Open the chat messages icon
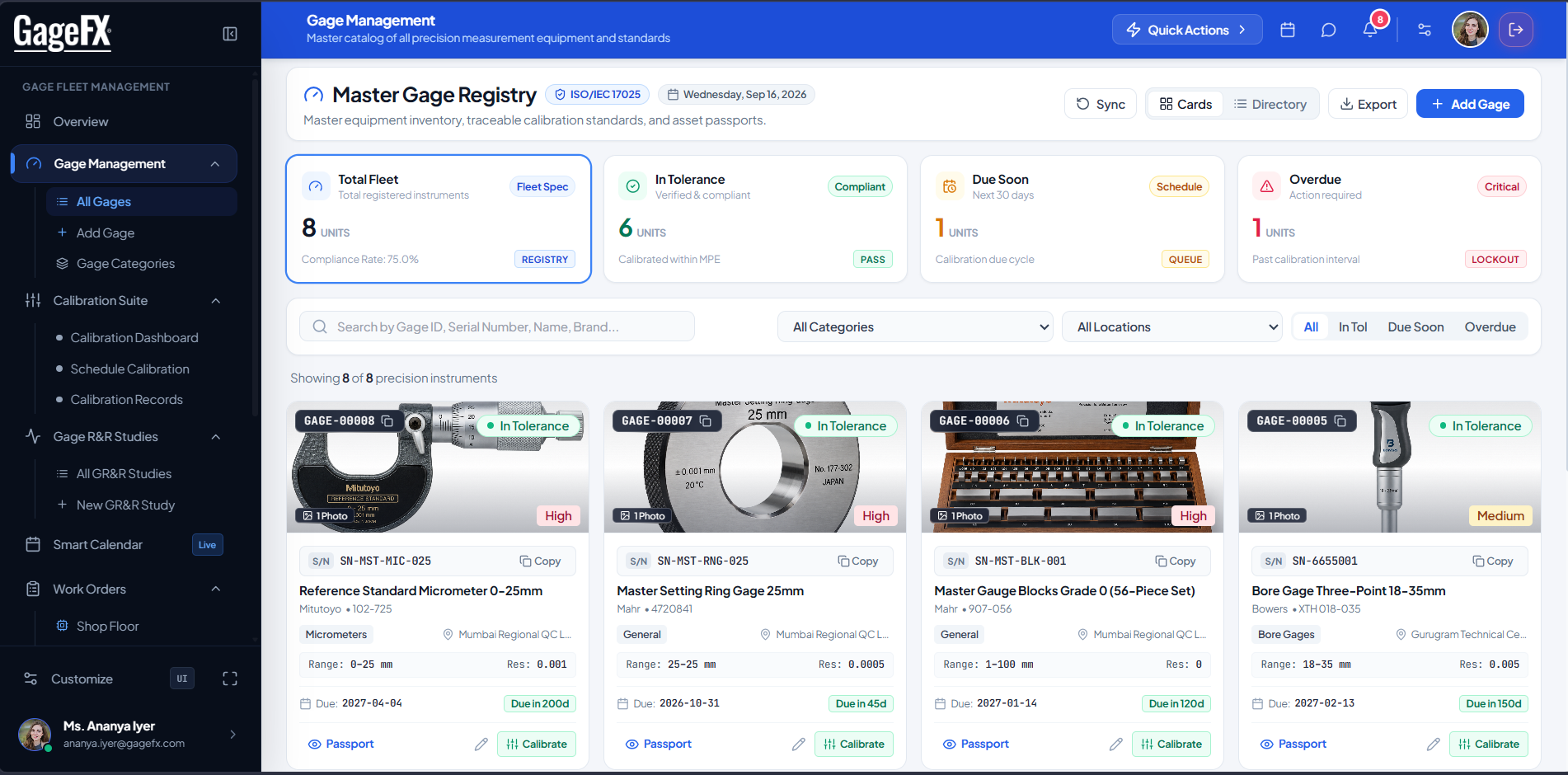 coord(1328,30)
